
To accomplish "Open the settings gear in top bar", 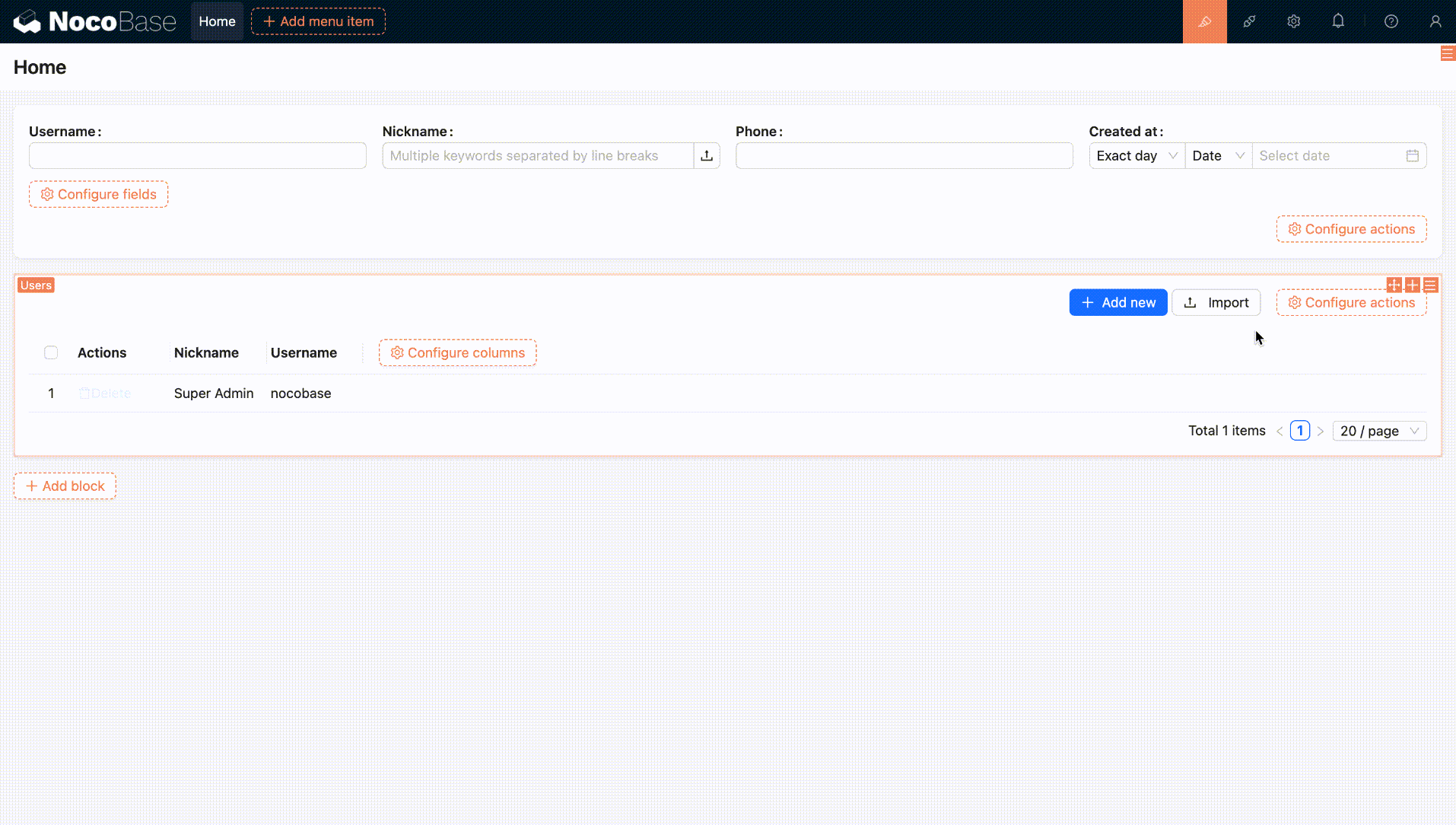I will tap(1293, 21).
